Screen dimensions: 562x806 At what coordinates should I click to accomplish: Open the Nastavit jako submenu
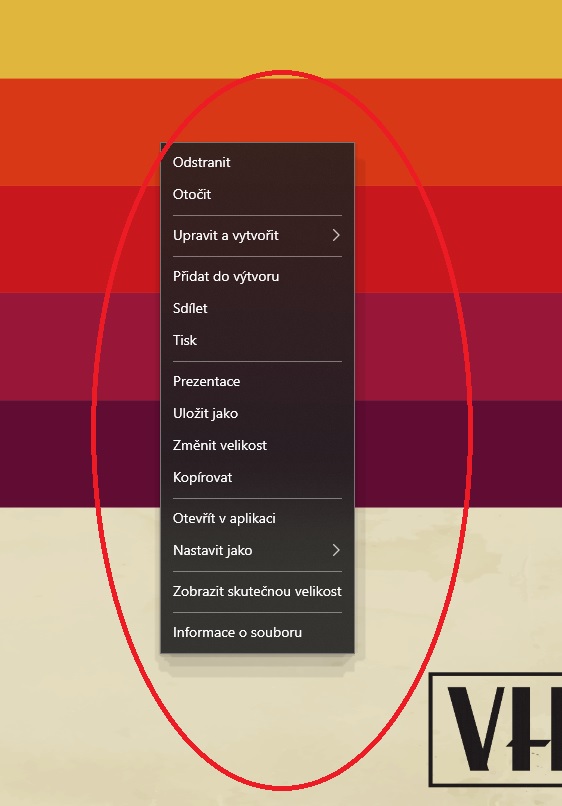click(x=257, y=550)
